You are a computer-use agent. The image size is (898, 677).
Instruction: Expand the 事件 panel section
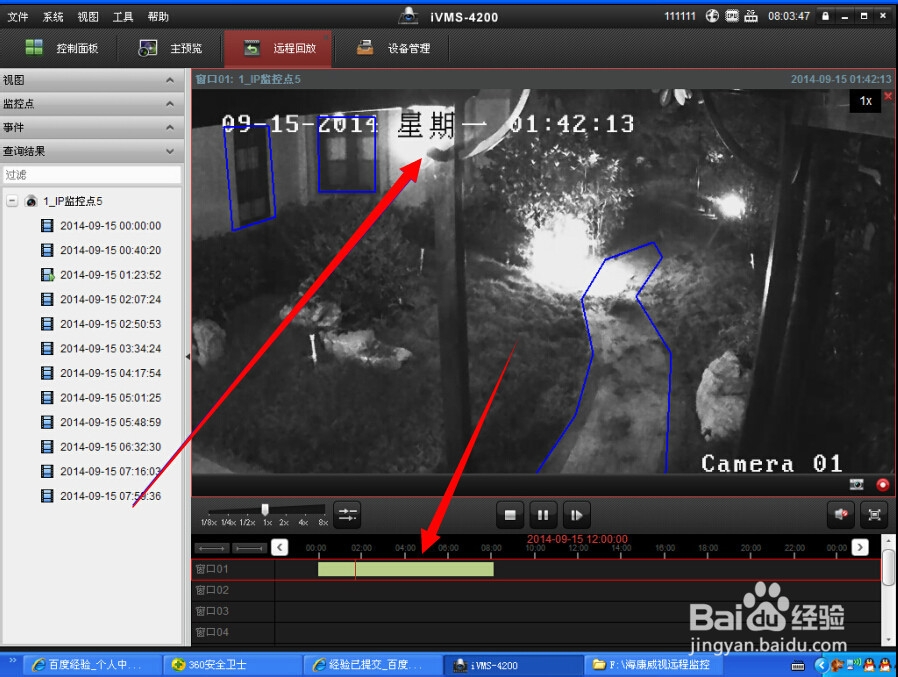click(x=92, y=127)
